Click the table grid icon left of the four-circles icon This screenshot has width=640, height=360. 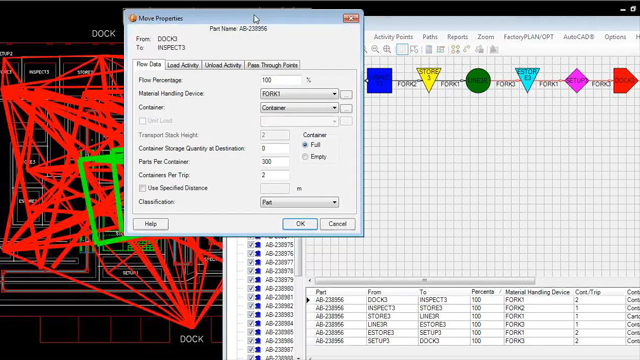440,49
